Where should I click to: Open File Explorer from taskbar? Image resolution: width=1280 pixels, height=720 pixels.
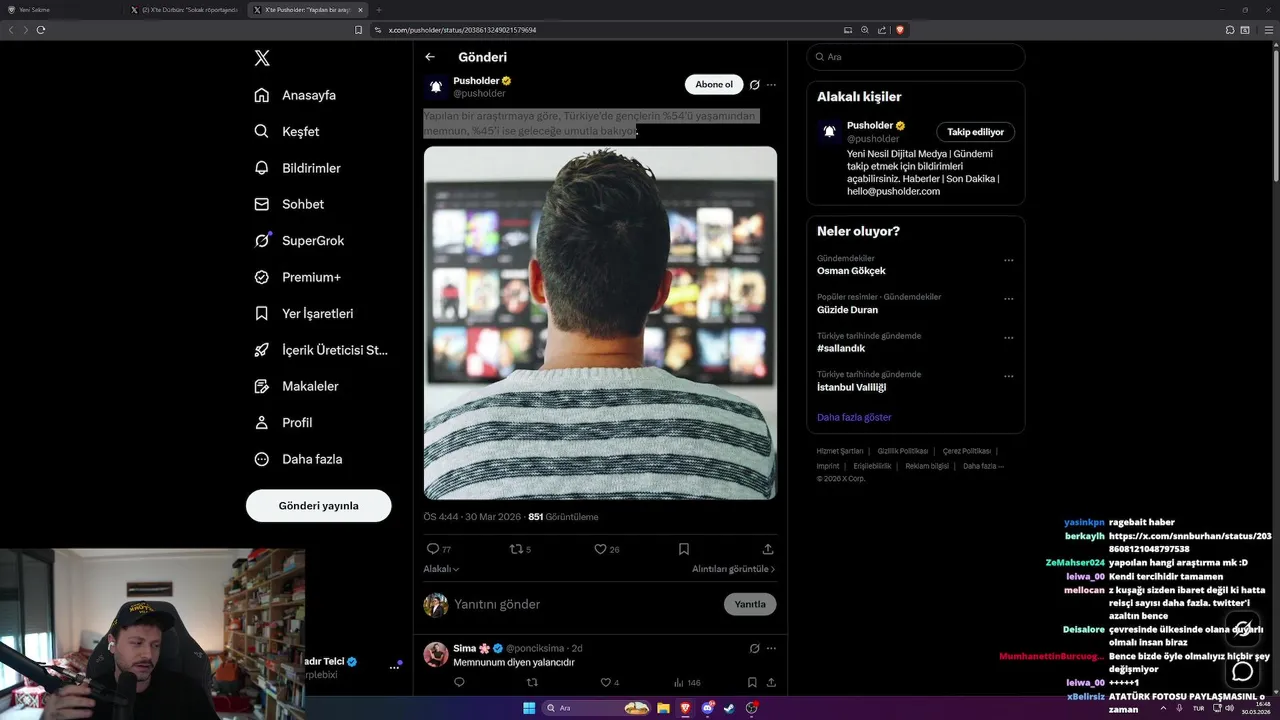click(x=662, y=708)
